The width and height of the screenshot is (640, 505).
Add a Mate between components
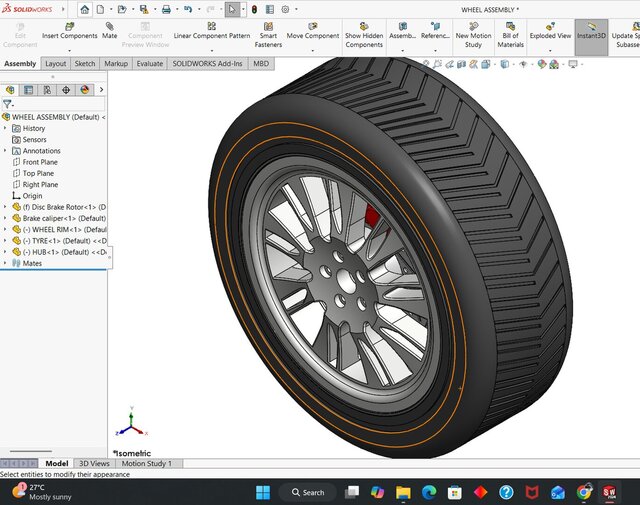pyautogui.click(x=109, y=31)
